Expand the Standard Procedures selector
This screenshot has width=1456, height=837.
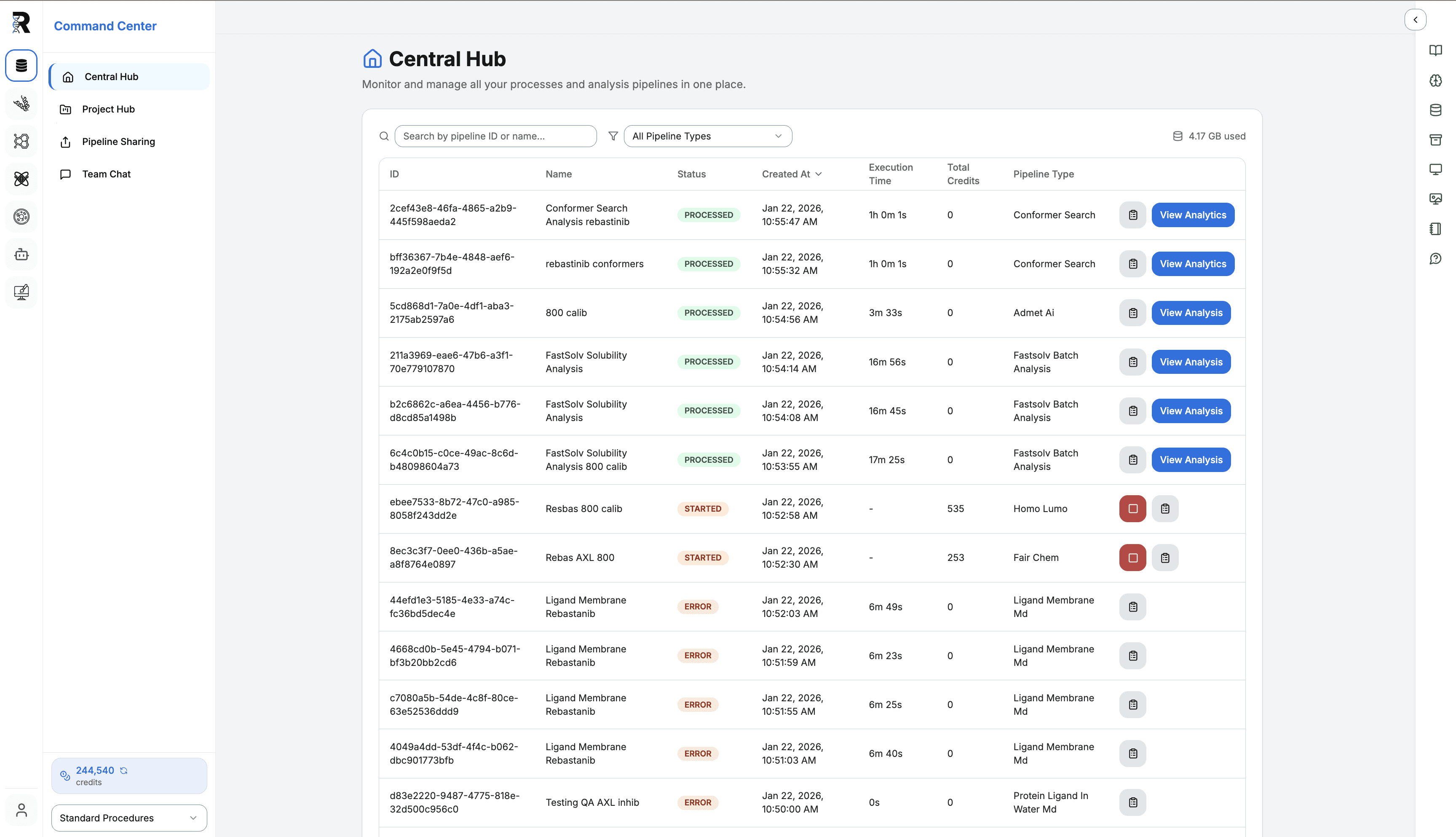click(x=129, y=818)
